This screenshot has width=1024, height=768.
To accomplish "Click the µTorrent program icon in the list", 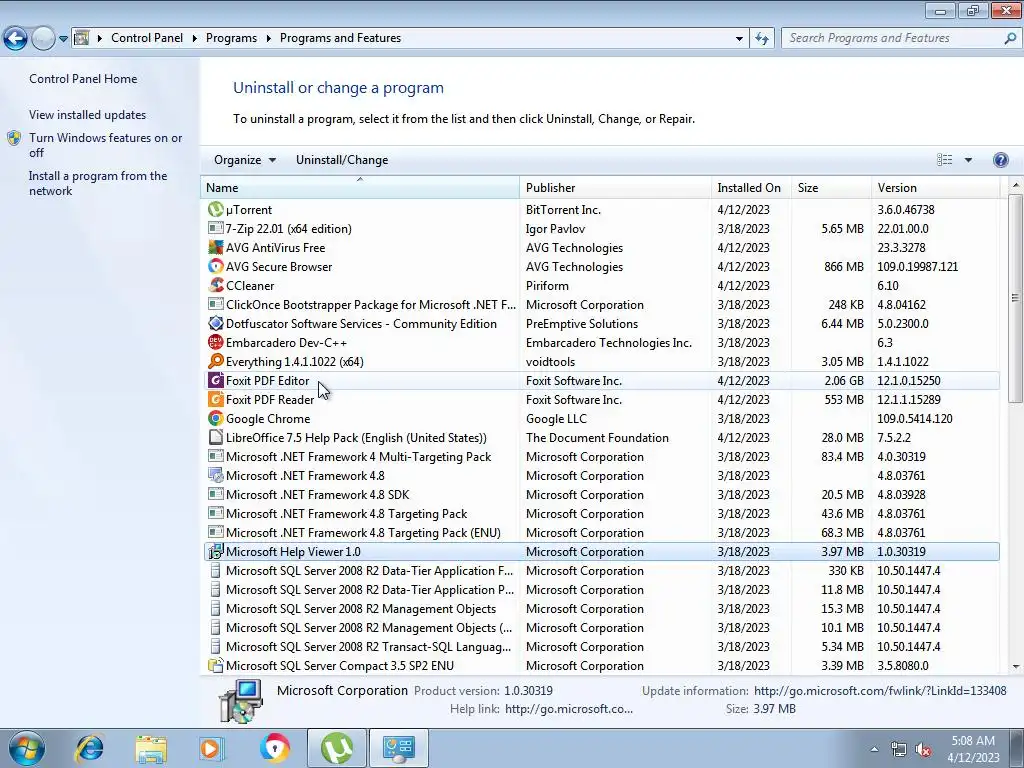I will pyautogui.click(x=216, y=210).
